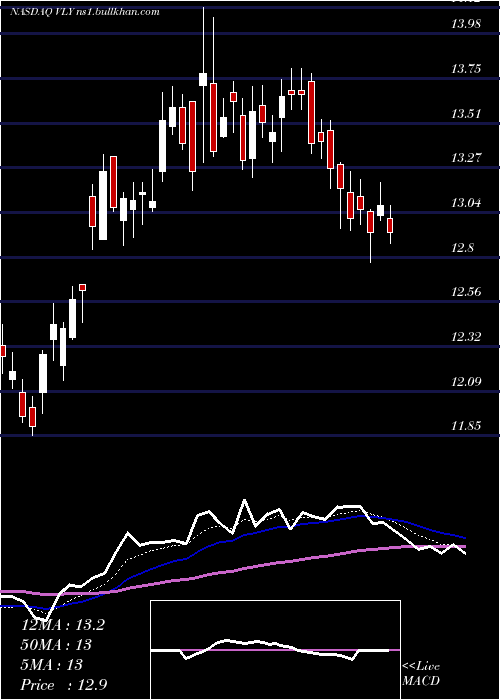Click the <<Live MACD label

421,674
